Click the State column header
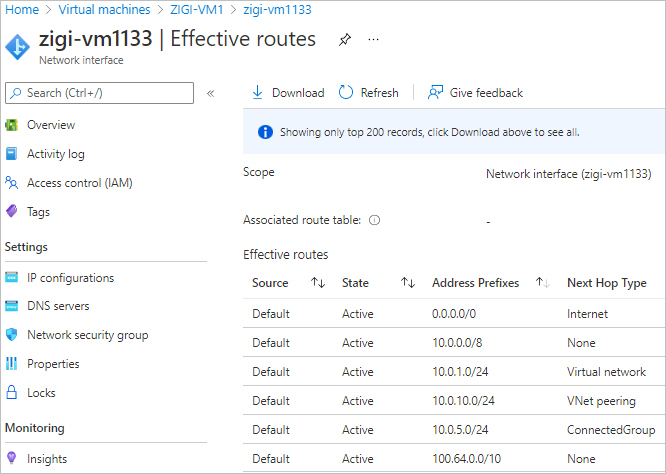Viewport: 666px width, 474px height. click(x=356, y=283)
